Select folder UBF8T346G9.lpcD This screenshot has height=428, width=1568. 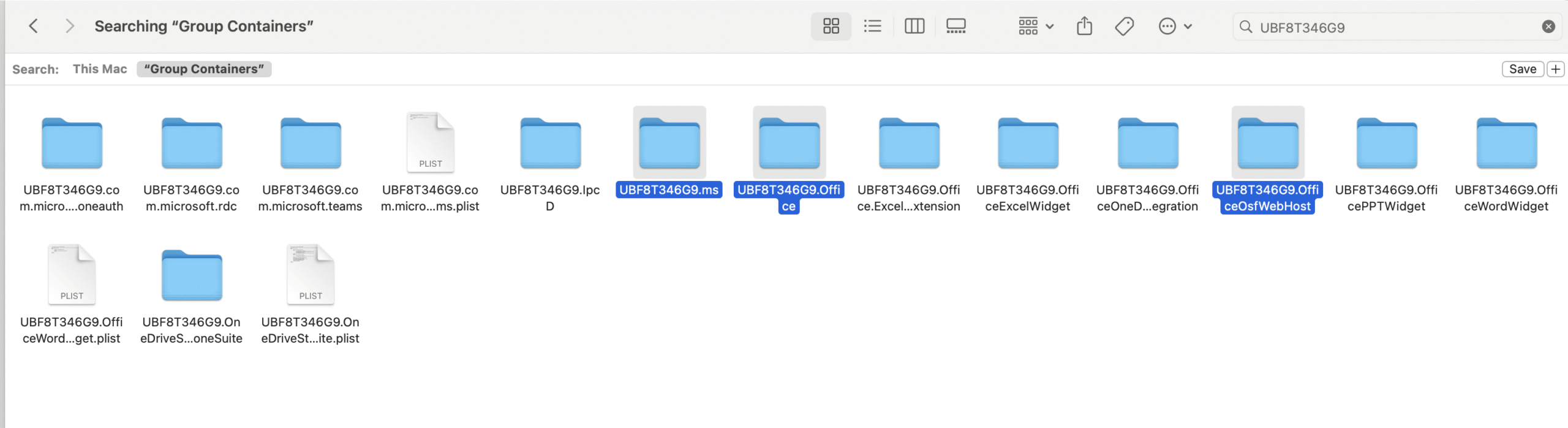pyautogui.click(x=550, y=143)
